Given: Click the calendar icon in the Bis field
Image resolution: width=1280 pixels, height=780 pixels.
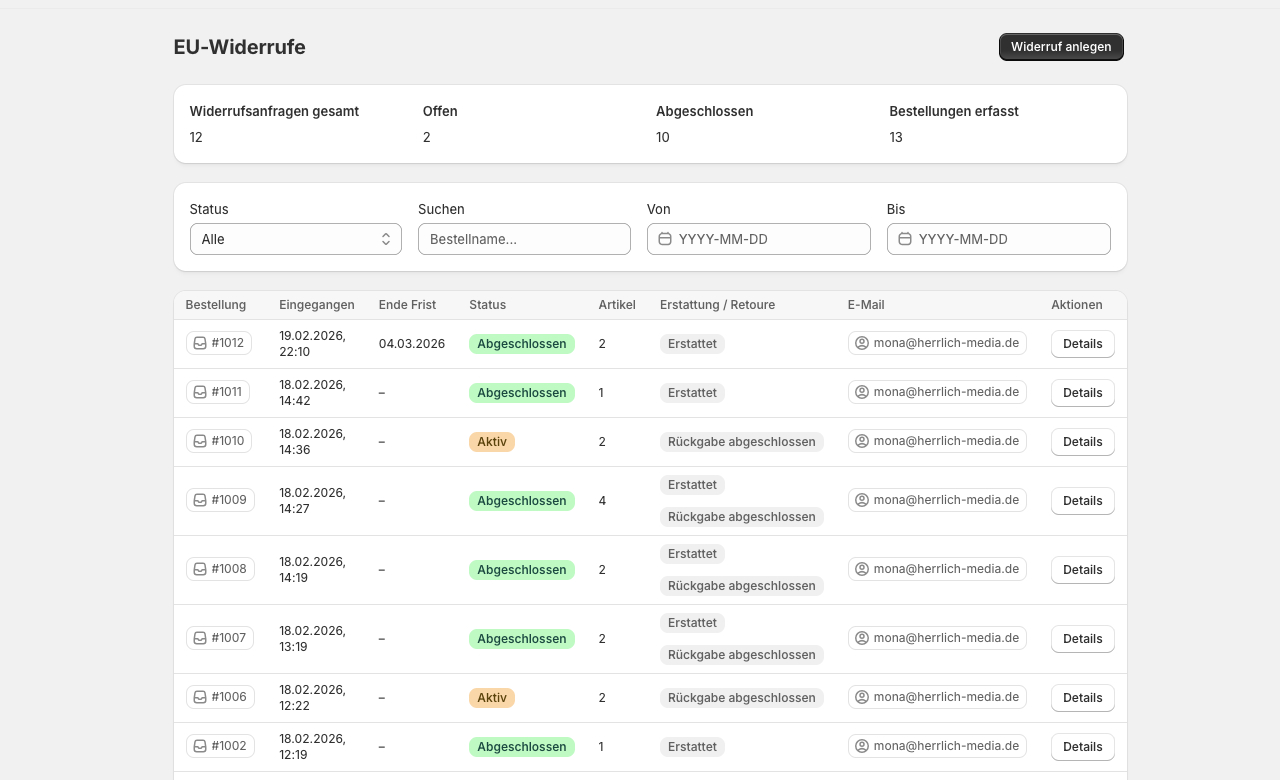Looking at the screenshot, I should (905, 239).
